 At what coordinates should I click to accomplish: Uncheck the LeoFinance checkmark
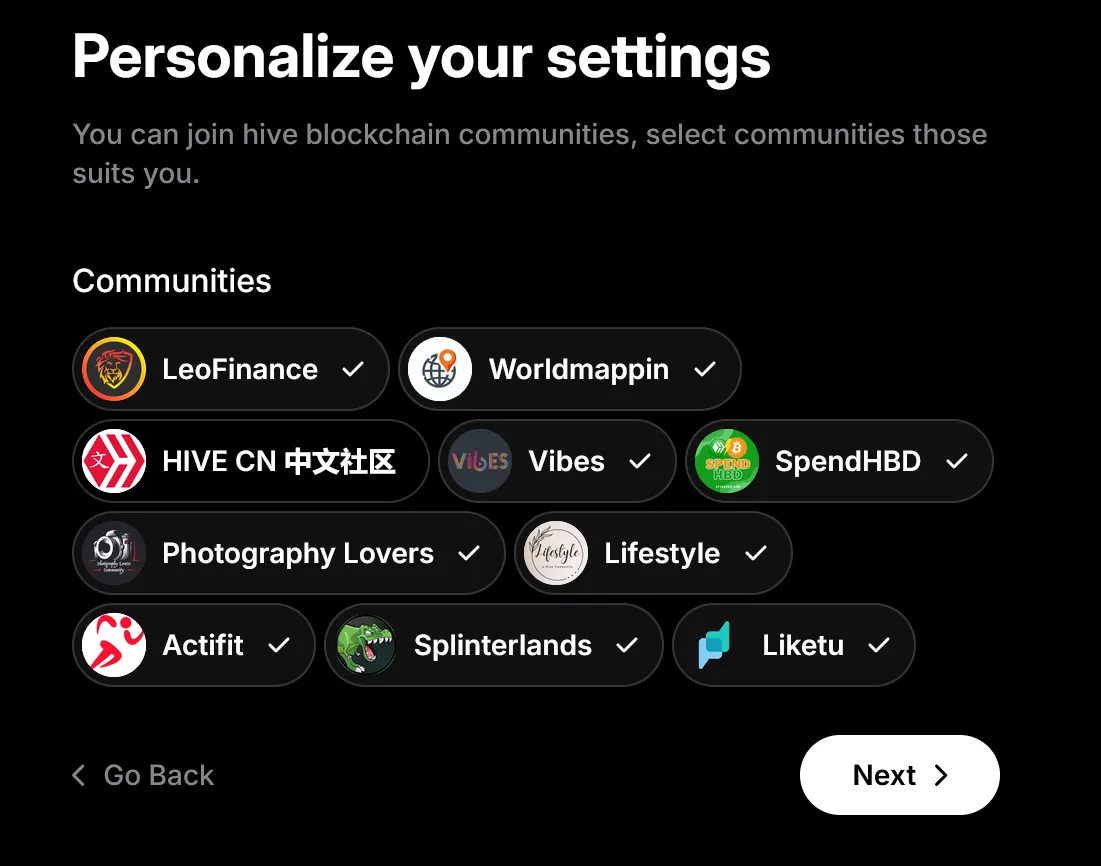pyautogui.click(x=353, y=369)
